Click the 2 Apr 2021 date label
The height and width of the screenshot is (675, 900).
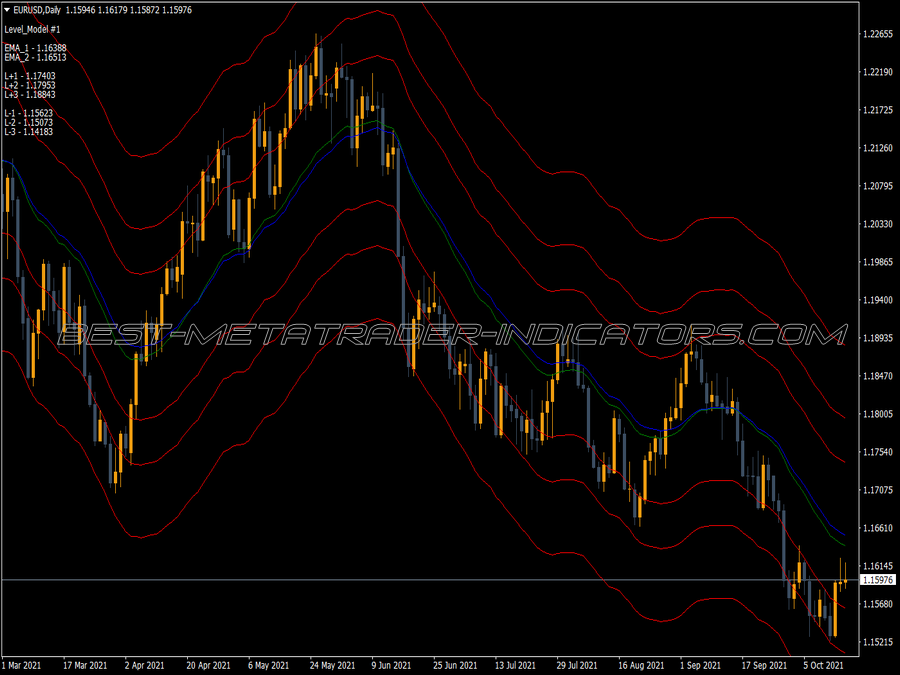click(x=145, y=666)
